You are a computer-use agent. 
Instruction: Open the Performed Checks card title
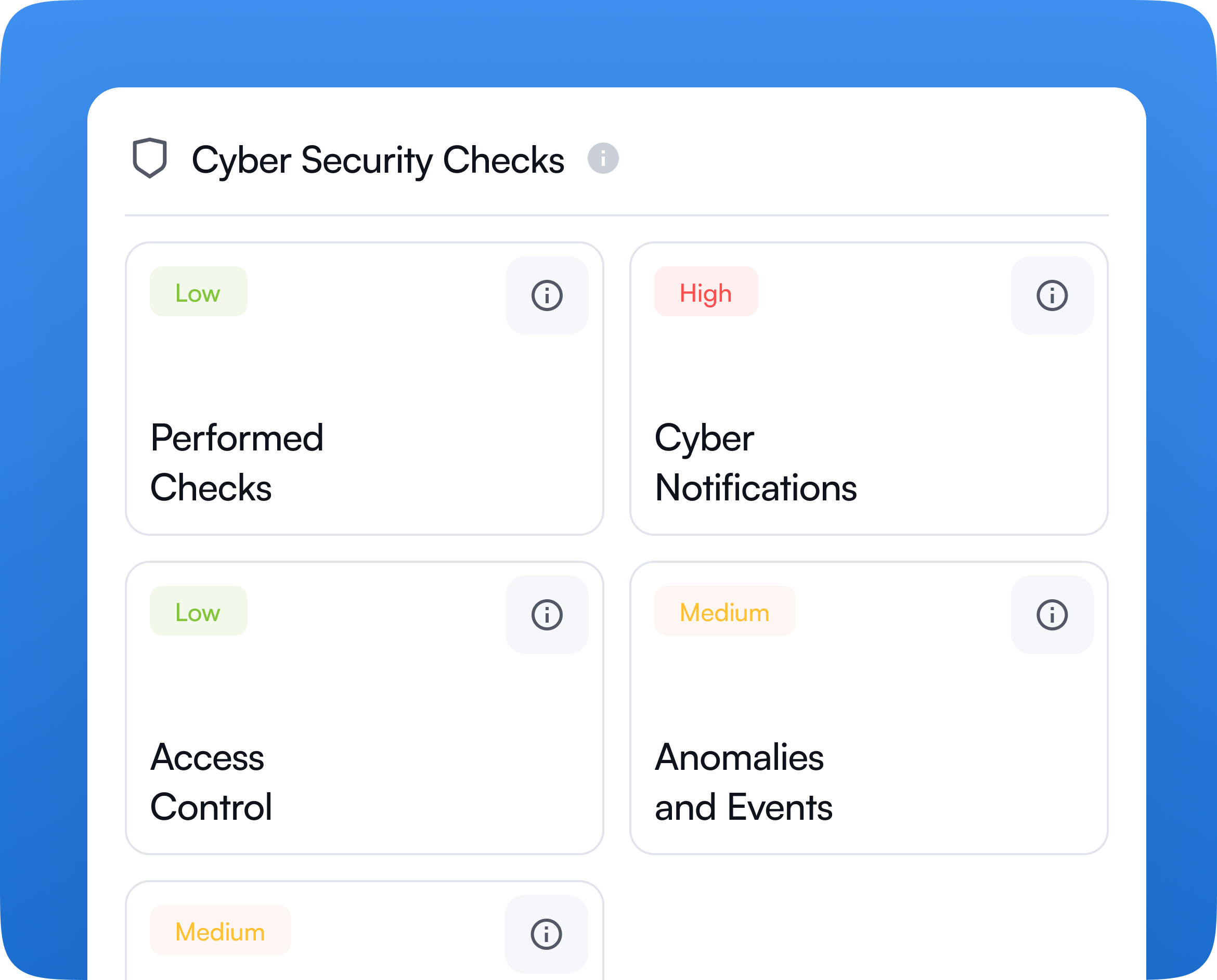coord(237,462)
